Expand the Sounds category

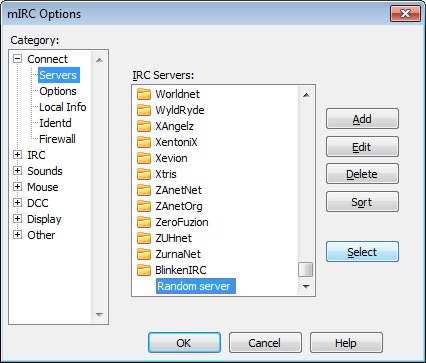point(17,171)
